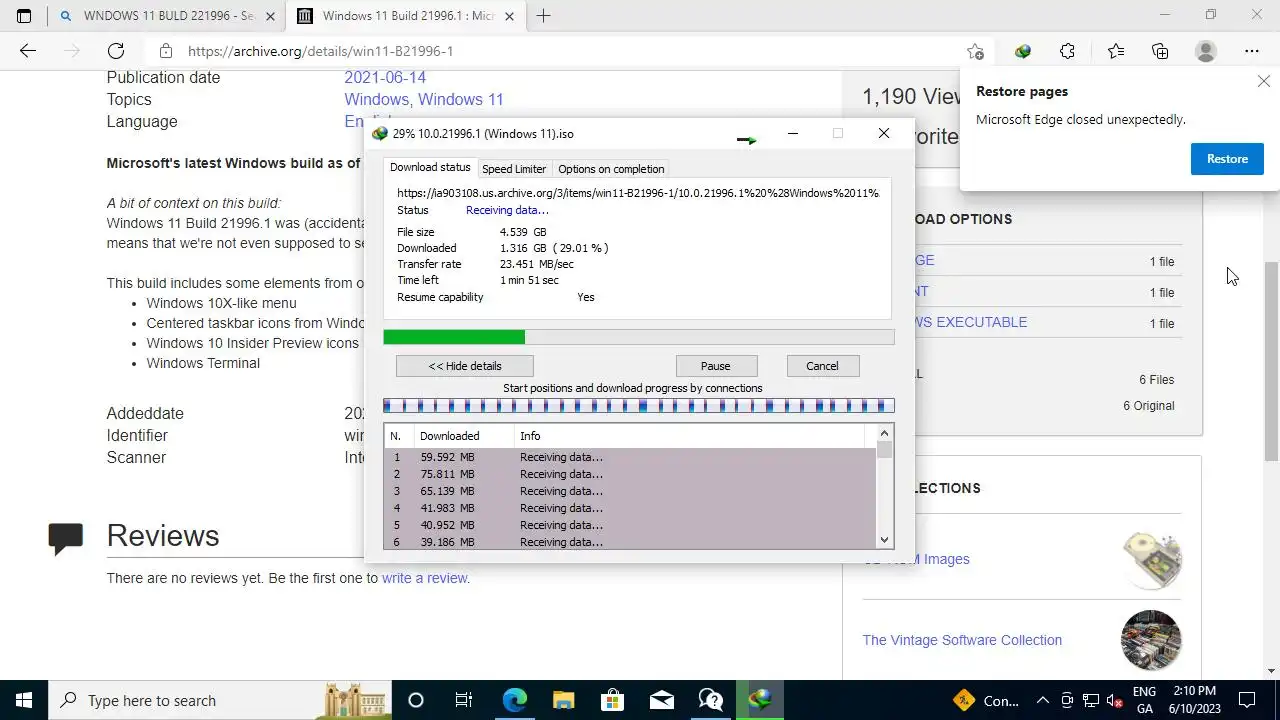Open File Explorer from the taskbar
Viewport: 1280px width, 720px height.
[x=563, y=700]
